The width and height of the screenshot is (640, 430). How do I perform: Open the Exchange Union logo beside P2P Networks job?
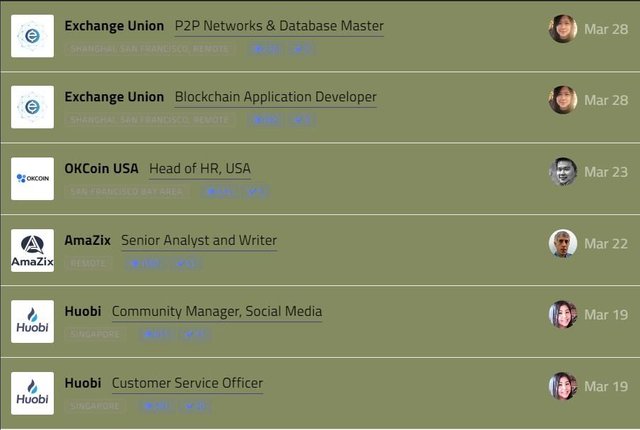[32, 36]
